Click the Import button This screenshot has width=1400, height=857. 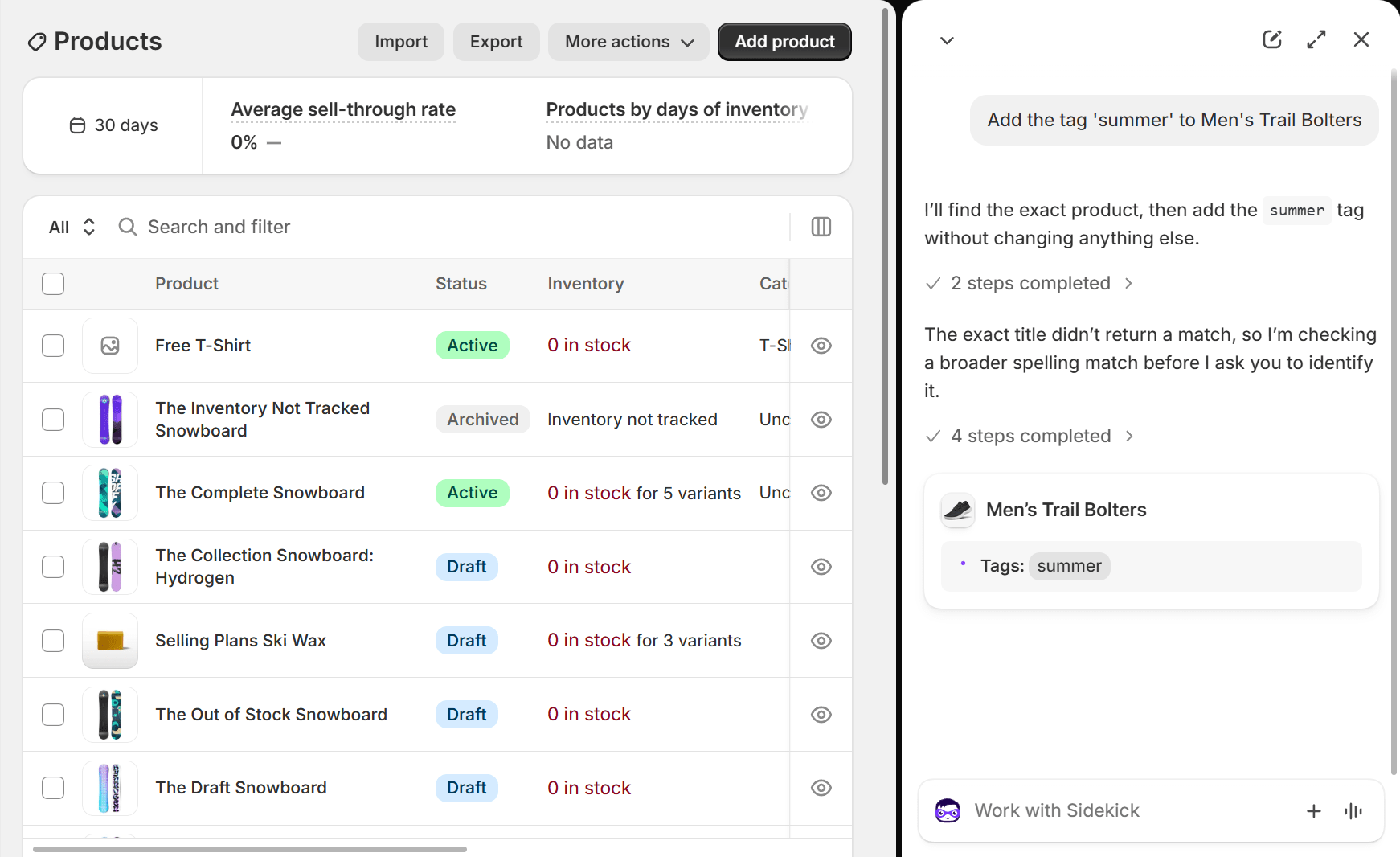click(x=401, y=42)
